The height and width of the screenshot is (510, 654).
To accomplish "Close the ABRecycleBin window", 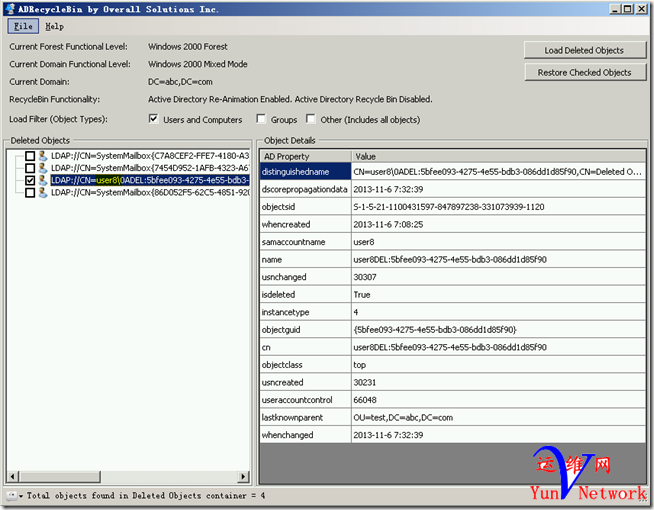I will (641, 9).
